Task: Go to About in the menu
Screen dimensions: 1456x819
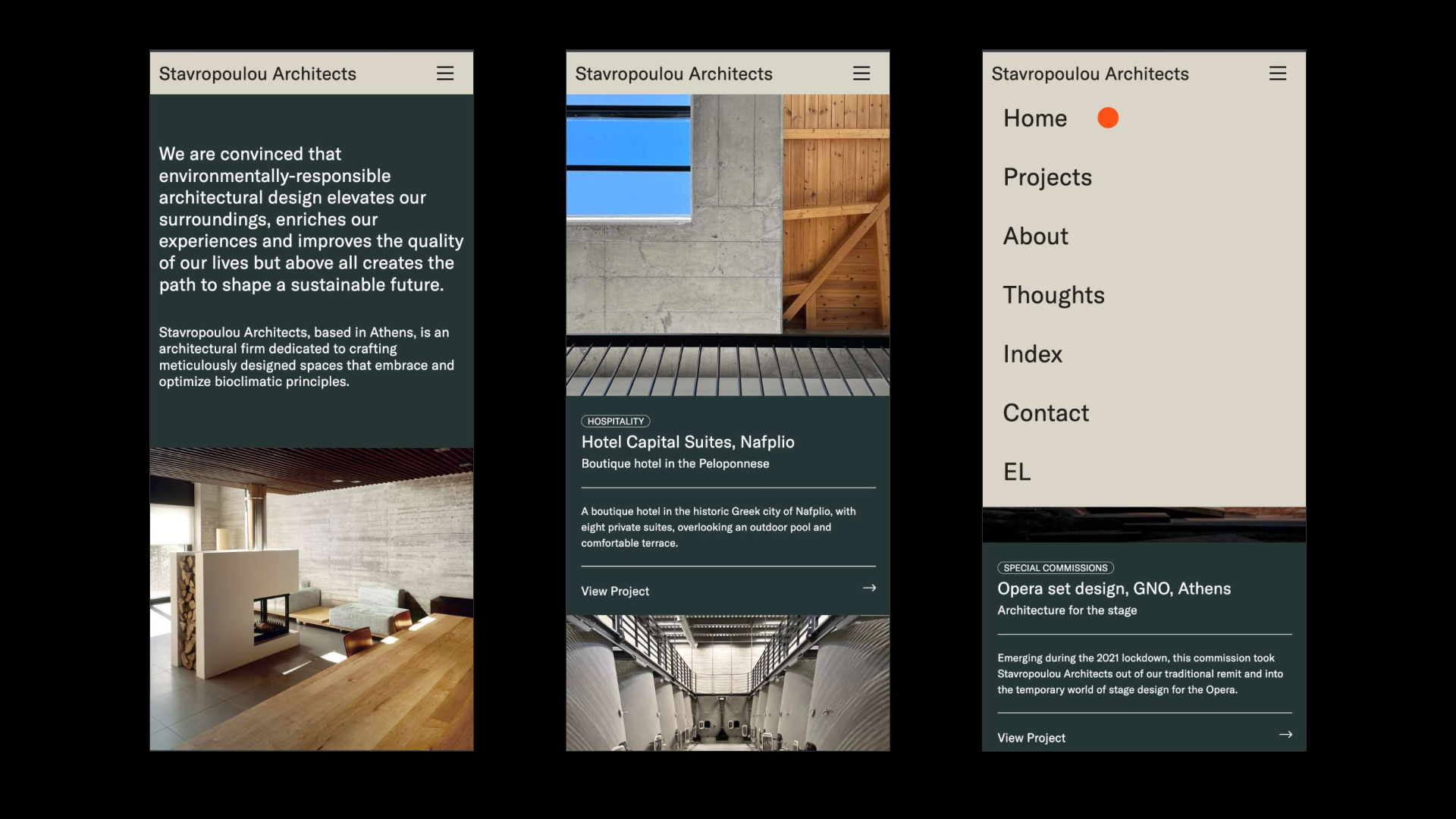Action: [x=1036, y=237]
